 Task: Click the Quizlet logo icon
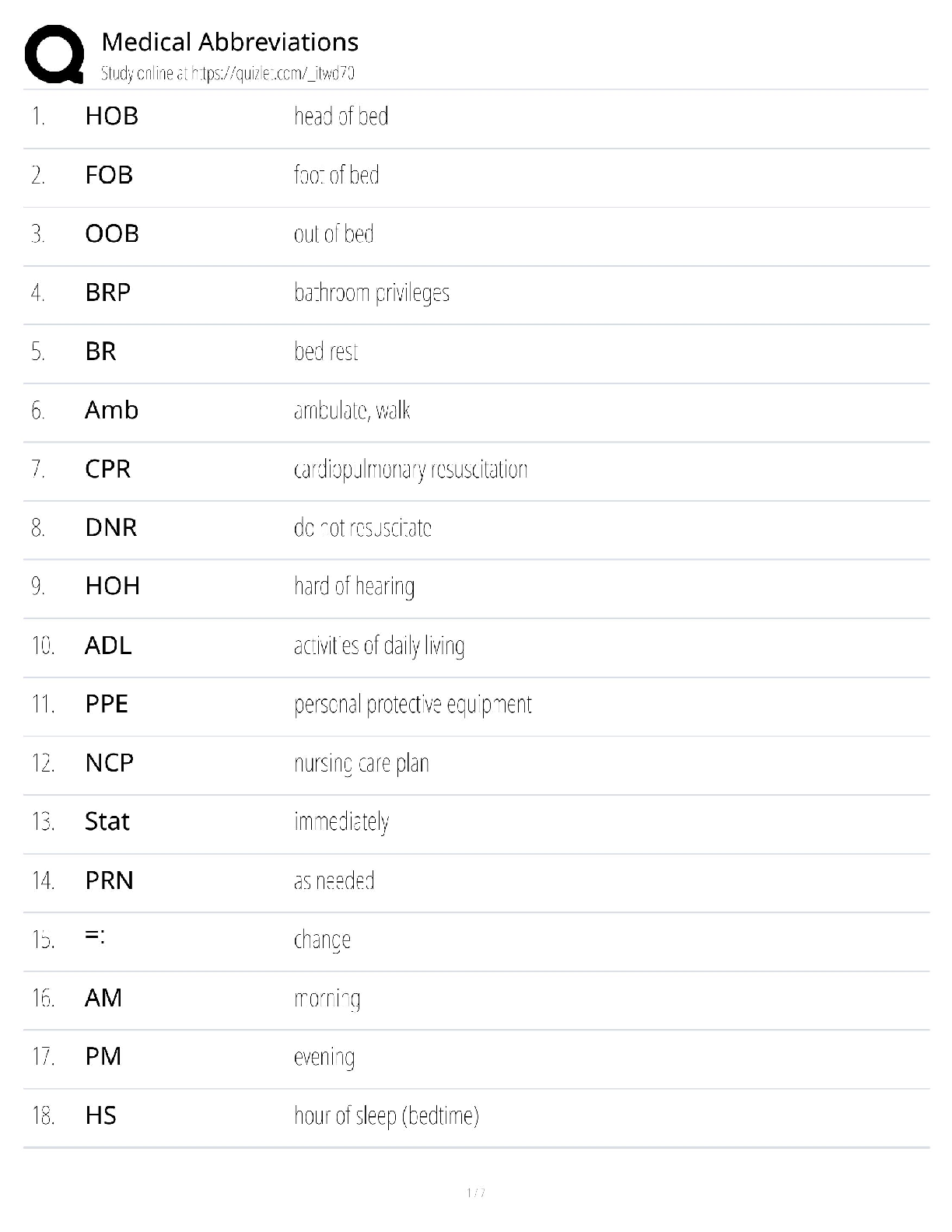pyautogui.click(x=54, y=54)
